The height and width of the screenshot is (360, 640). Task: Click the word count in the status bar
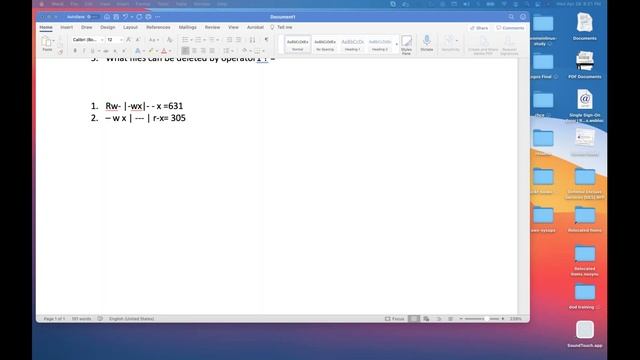pos(81,319)
